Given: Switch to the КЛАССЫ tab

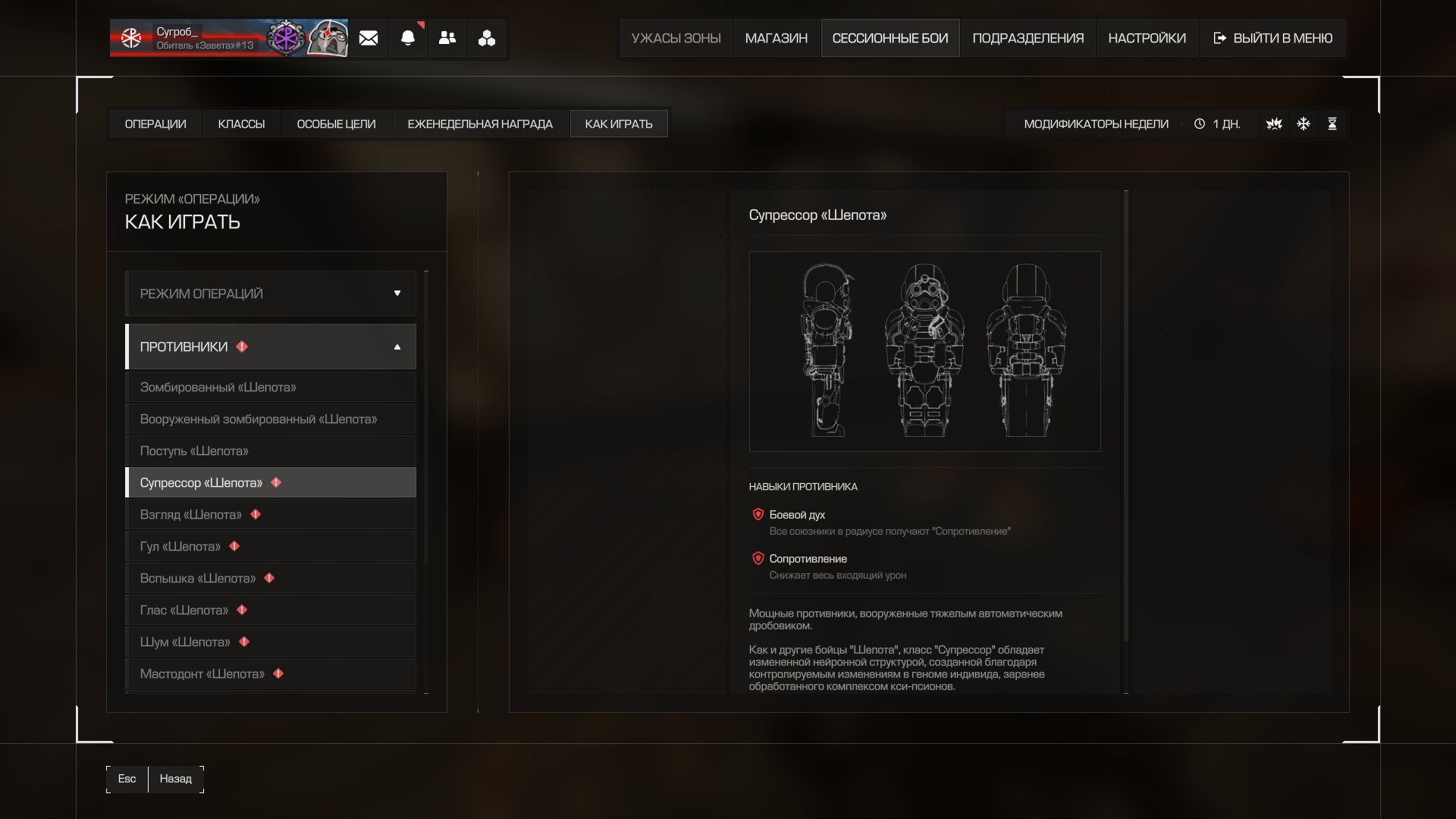Looking at the screenshot, I should pos(241,124).
